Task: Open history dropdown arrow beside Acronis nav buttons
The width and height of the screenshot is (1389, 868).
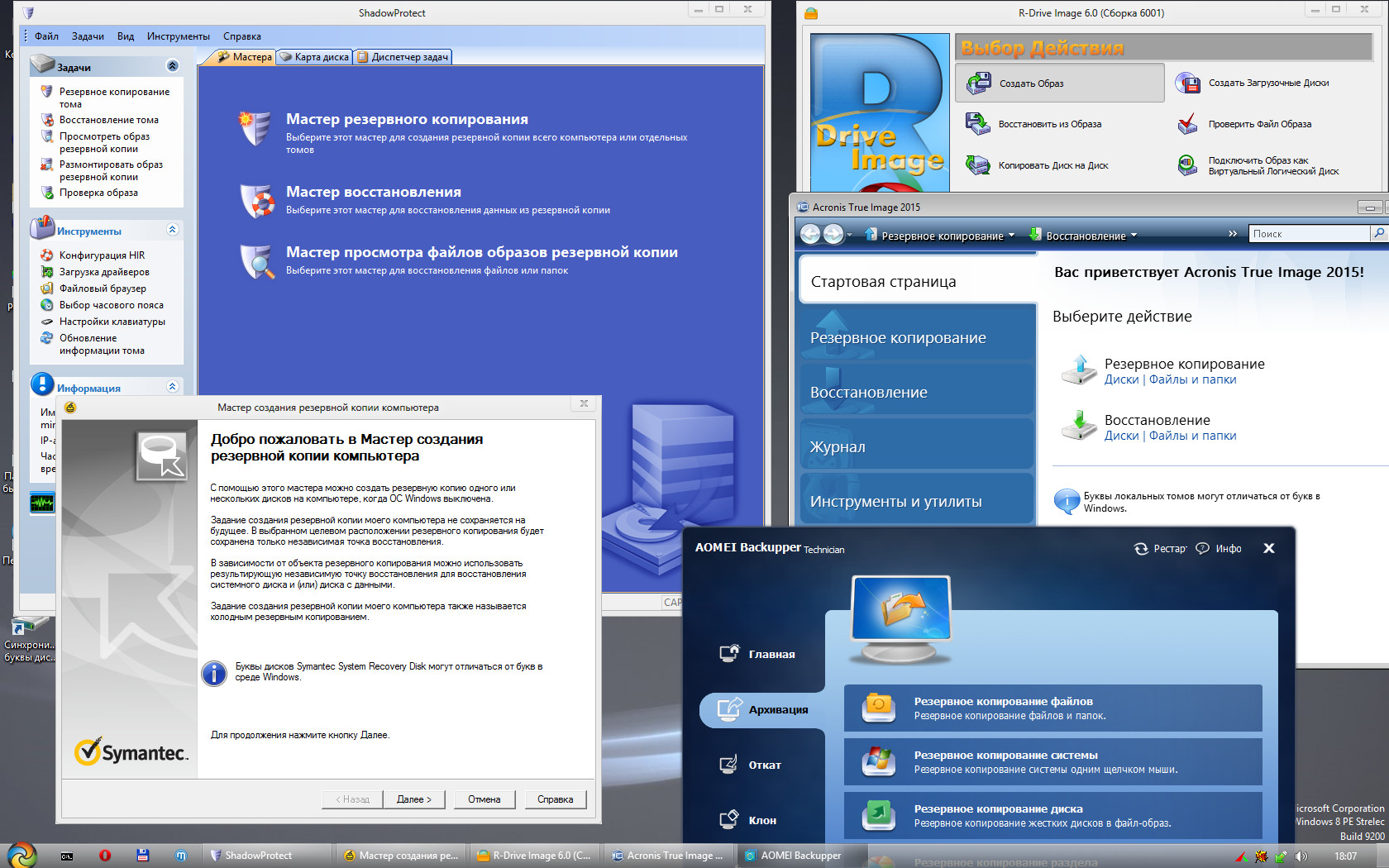Action: 849,236
